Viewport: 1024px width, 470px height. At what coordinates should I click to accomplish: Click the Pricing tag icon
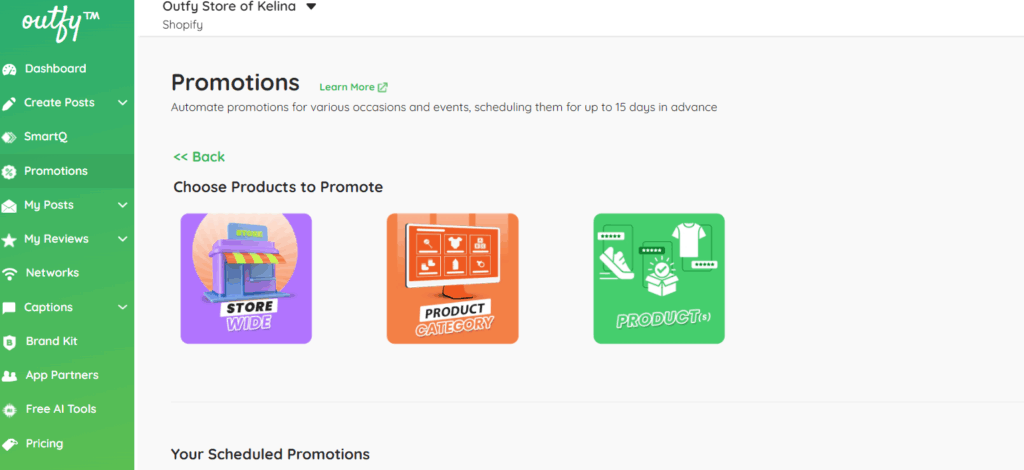pos(10,444)
